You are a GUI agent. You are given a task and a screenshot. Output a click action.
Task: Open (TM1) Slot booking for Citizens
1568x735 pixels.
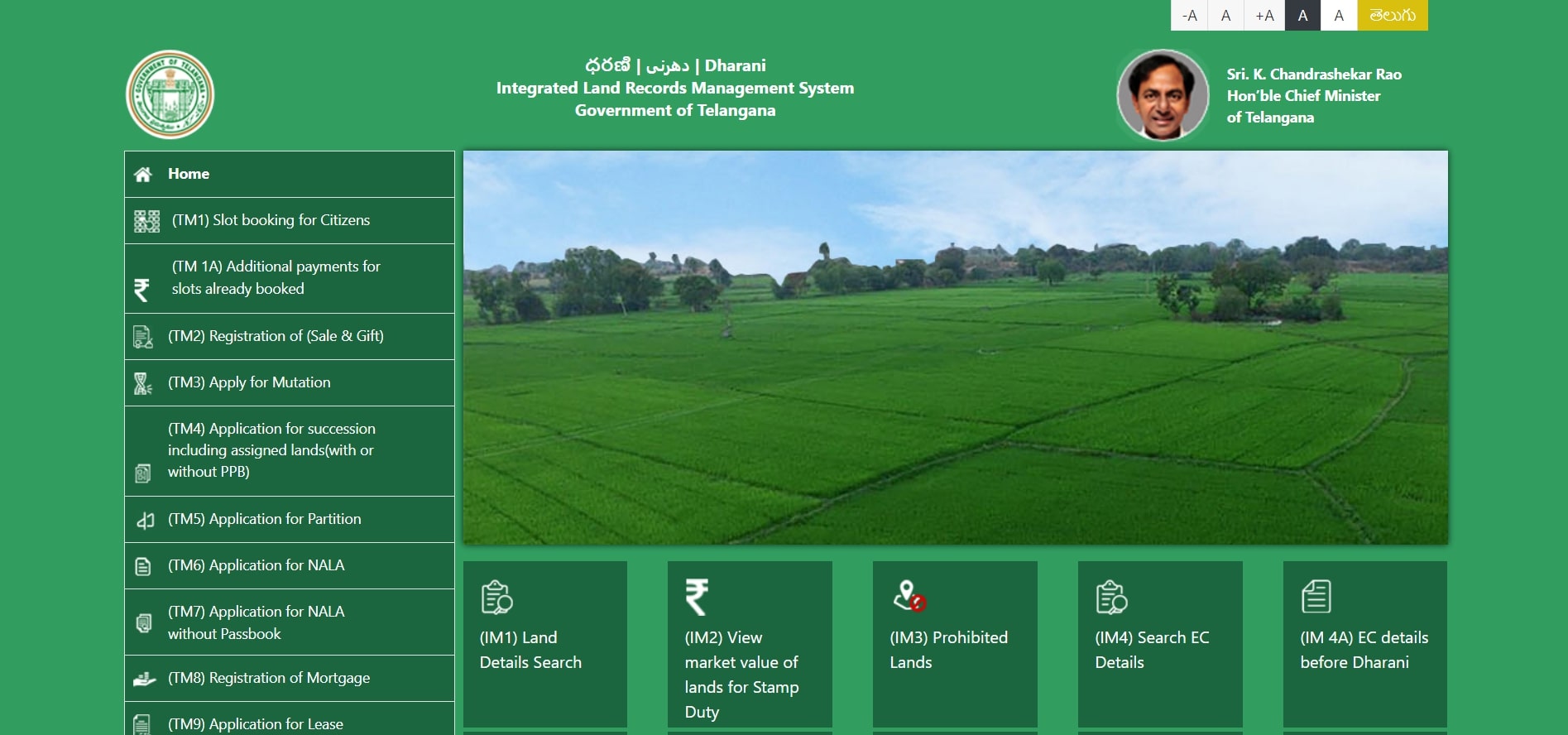point(290,220)
